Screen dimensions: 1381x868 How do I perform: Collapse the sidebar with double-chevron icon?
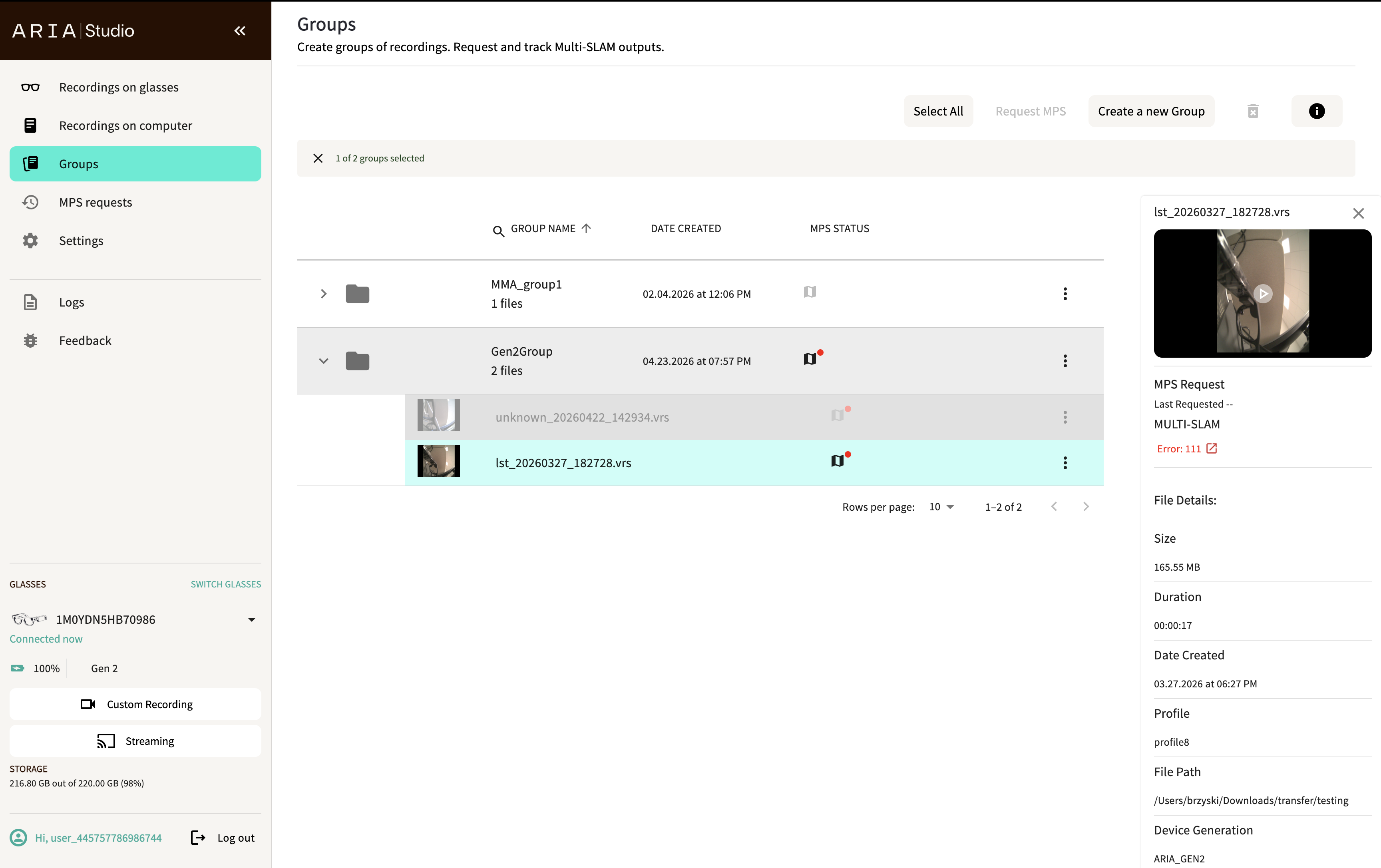[240, 31]
